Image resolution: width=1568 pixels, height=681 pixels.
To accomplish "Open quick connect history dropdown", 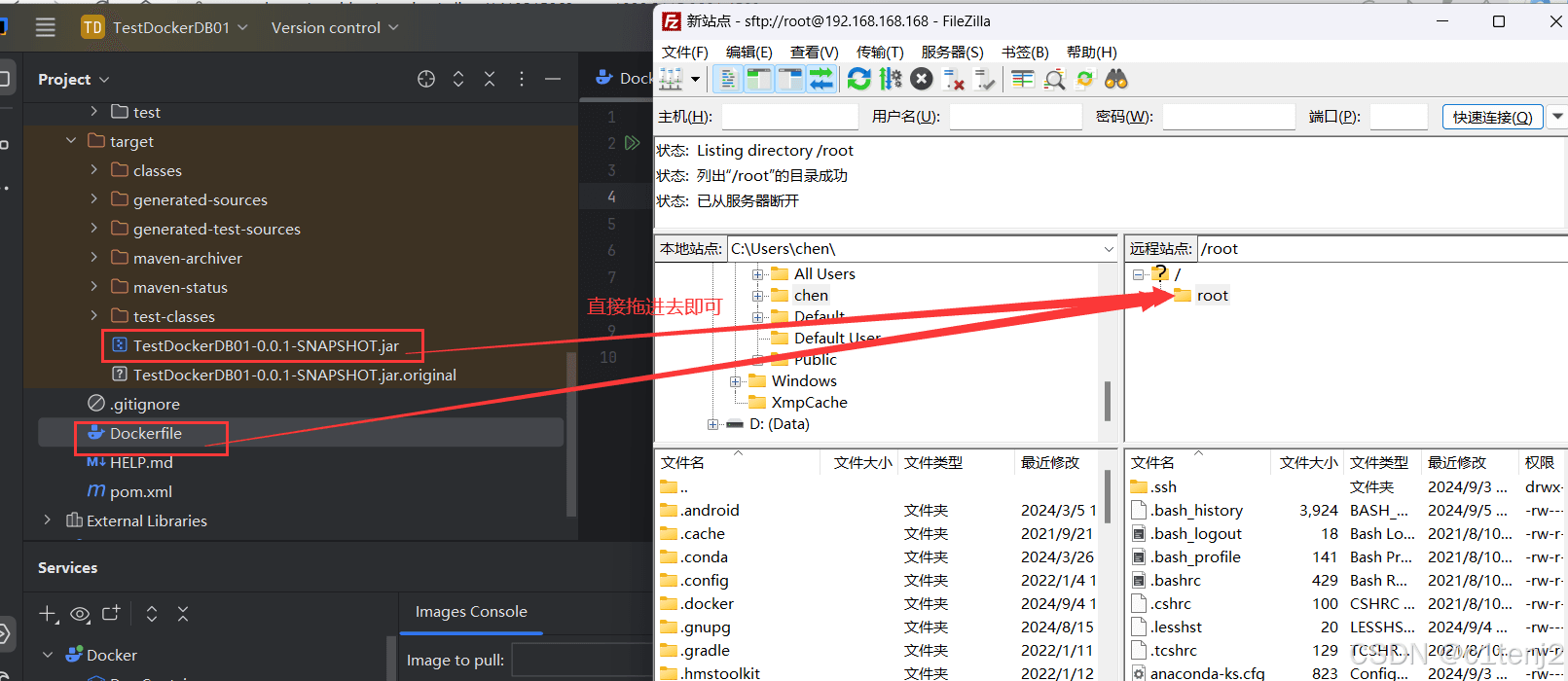I will click(1557, 117).
